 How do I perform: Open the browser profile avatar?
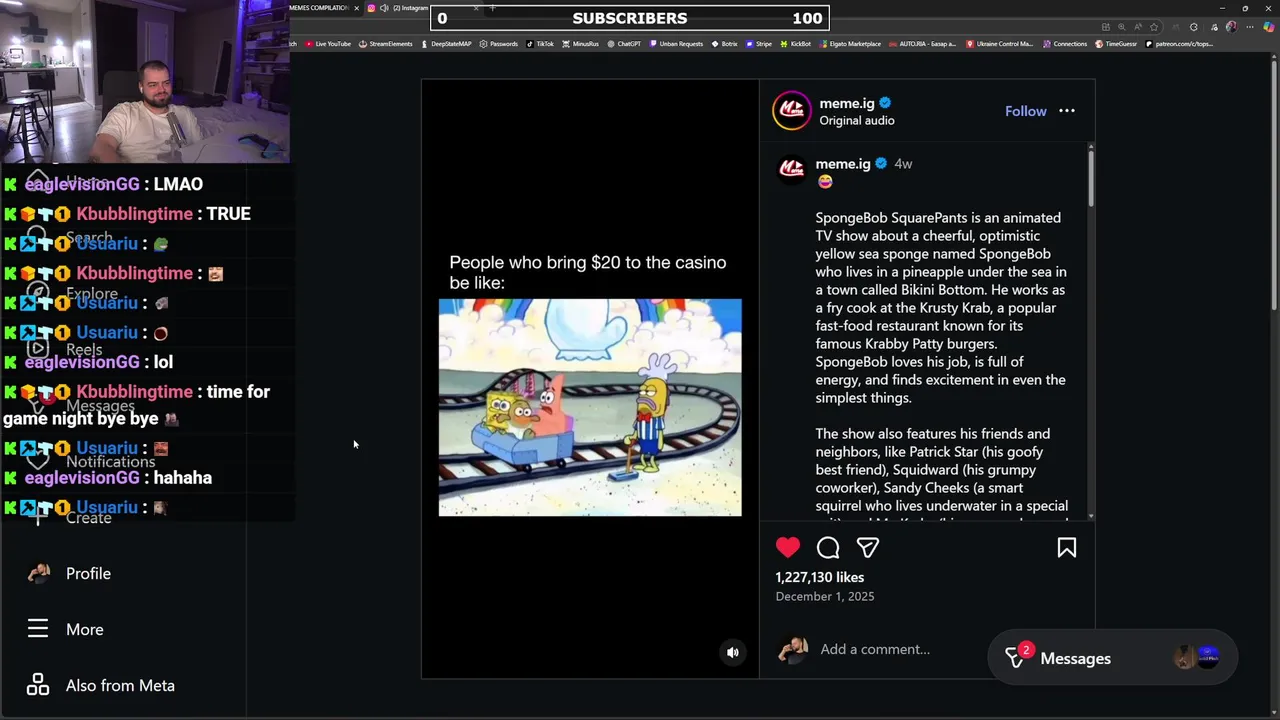1231,27
